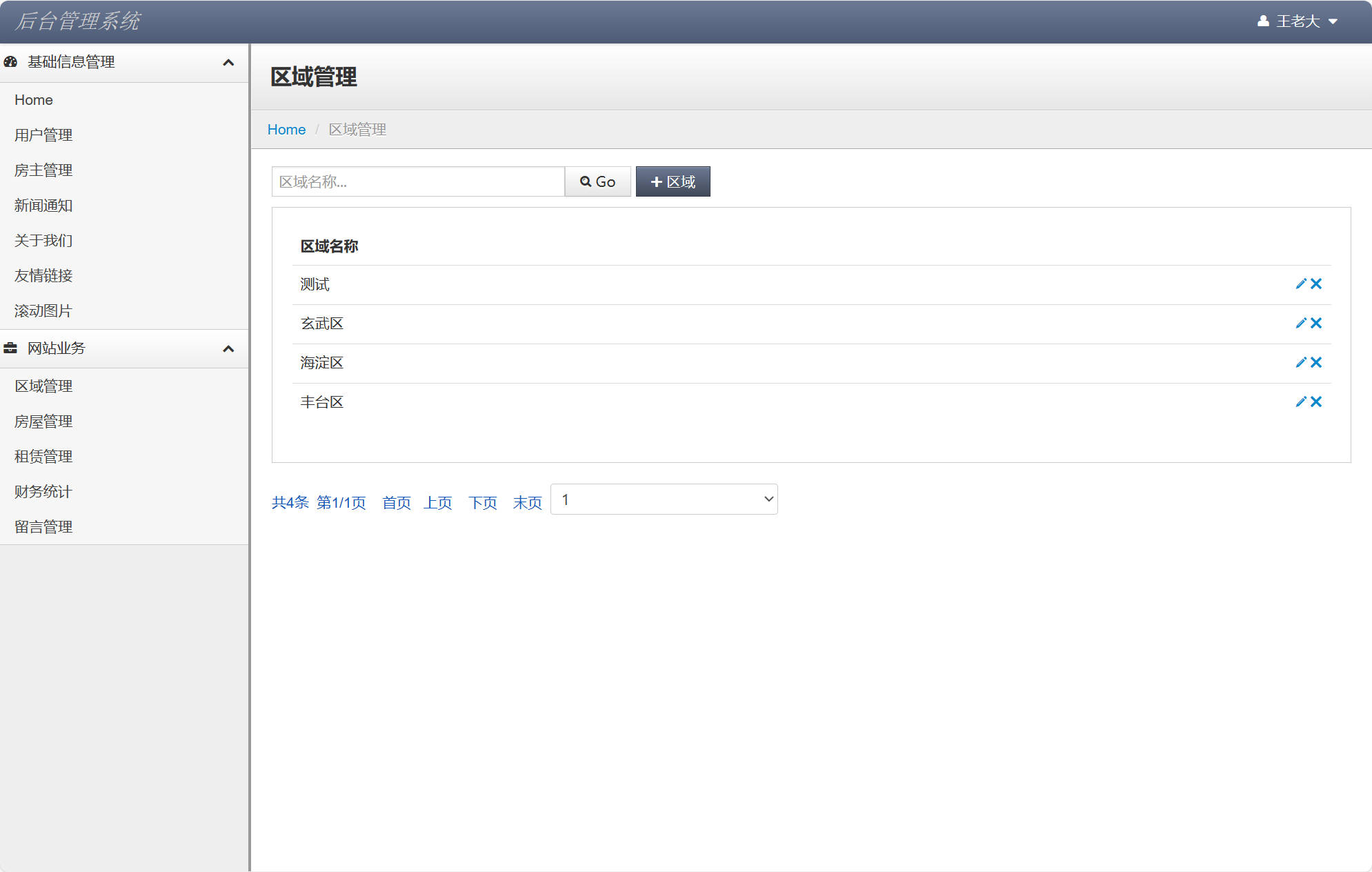
Task: Open the page number dropdown
Action: [x=663, y=499]
